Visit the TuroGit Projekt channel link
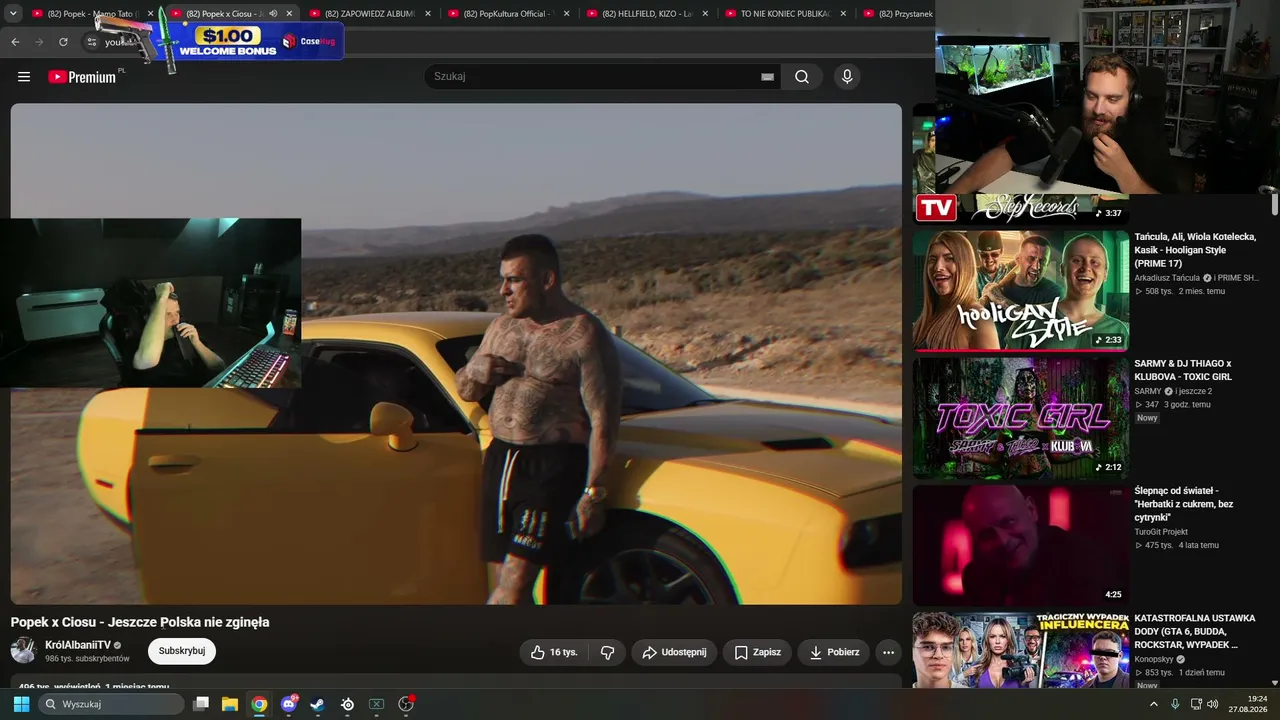 pos(1161,532)
